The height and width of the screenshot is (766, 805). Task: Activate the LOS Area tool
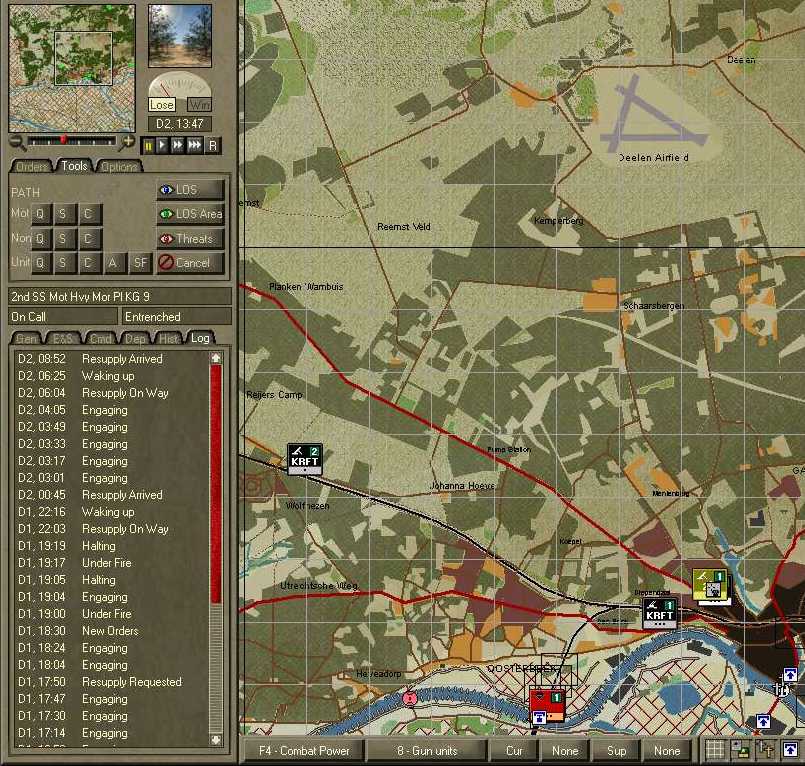(x=190, y=214)
